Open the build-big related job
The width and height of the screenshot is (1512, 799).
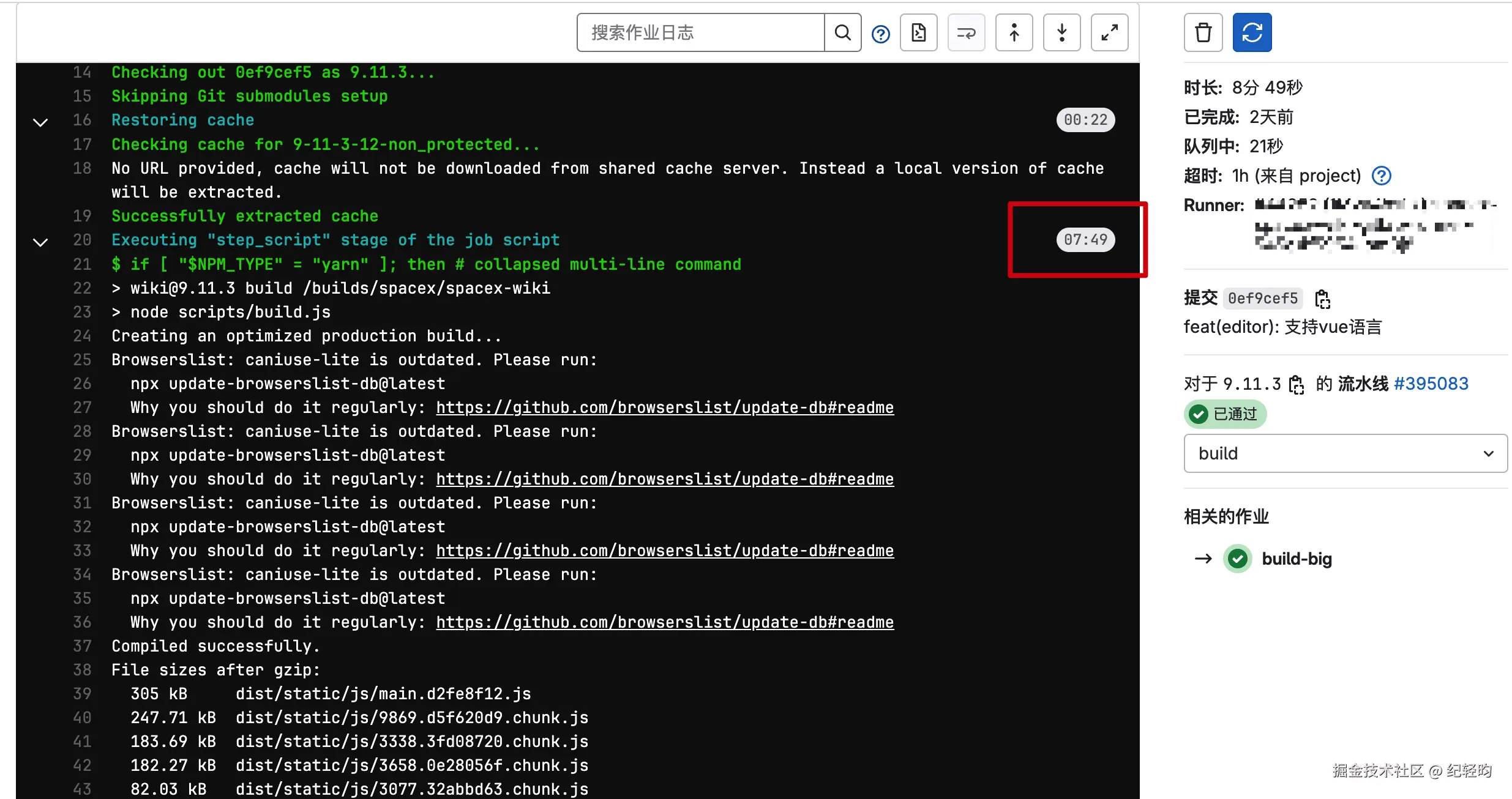pyautogui.click(x=1297, y=559)
